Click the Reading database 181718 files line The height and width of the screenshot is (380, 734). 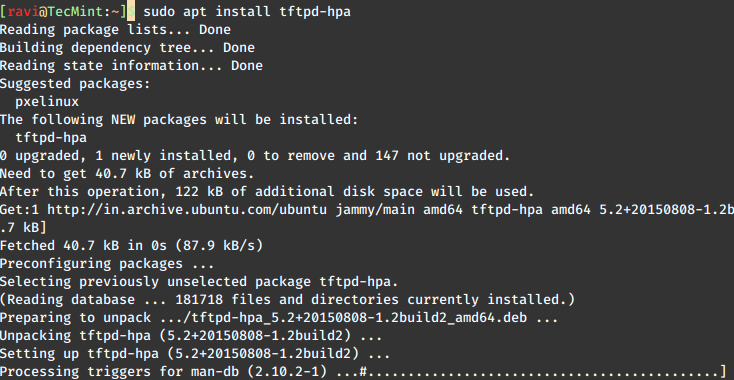tap(287, 300)
